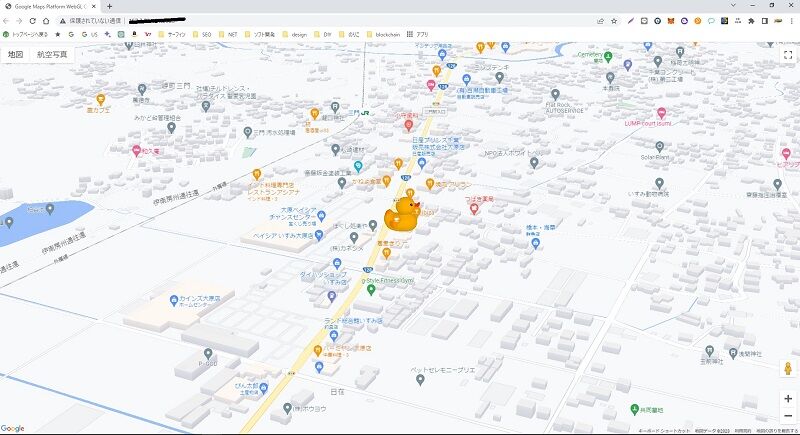This screenshot has height=435, width=800.
Task: Click the orange 3D rubber duck model
Action: (x=403, y=213)
